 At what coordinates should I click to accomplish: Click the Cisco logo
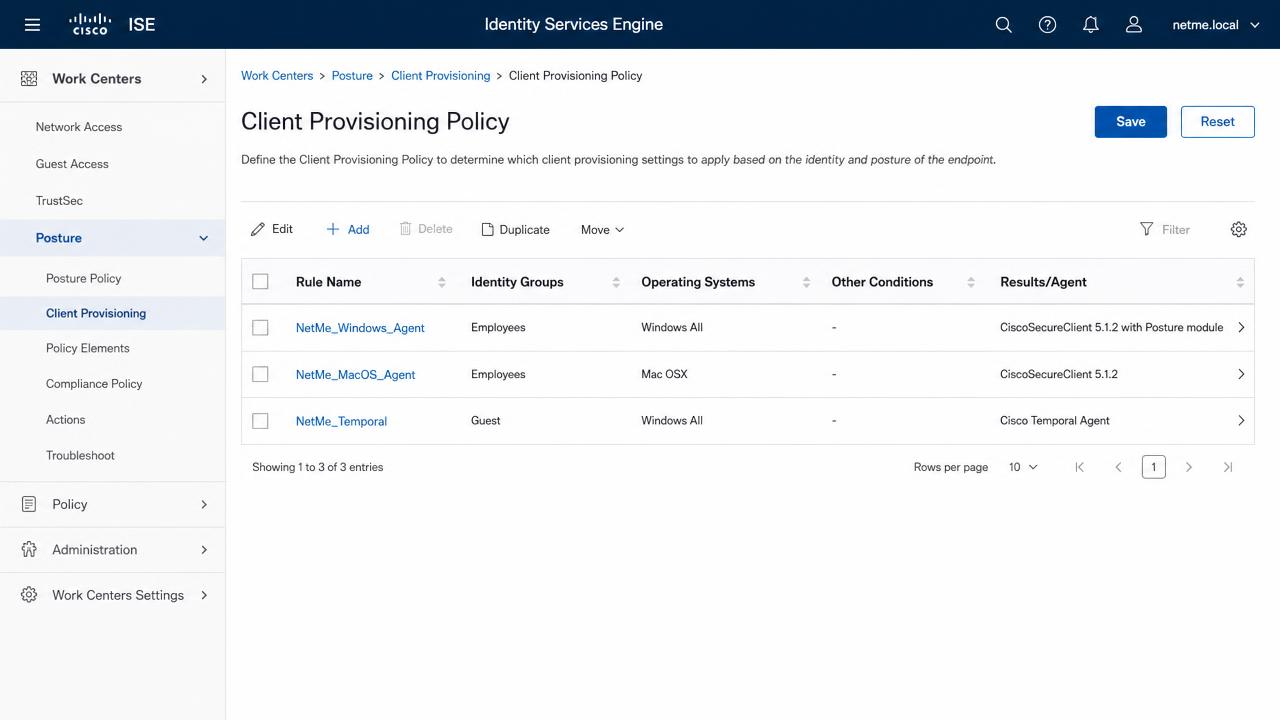(90, 24)
